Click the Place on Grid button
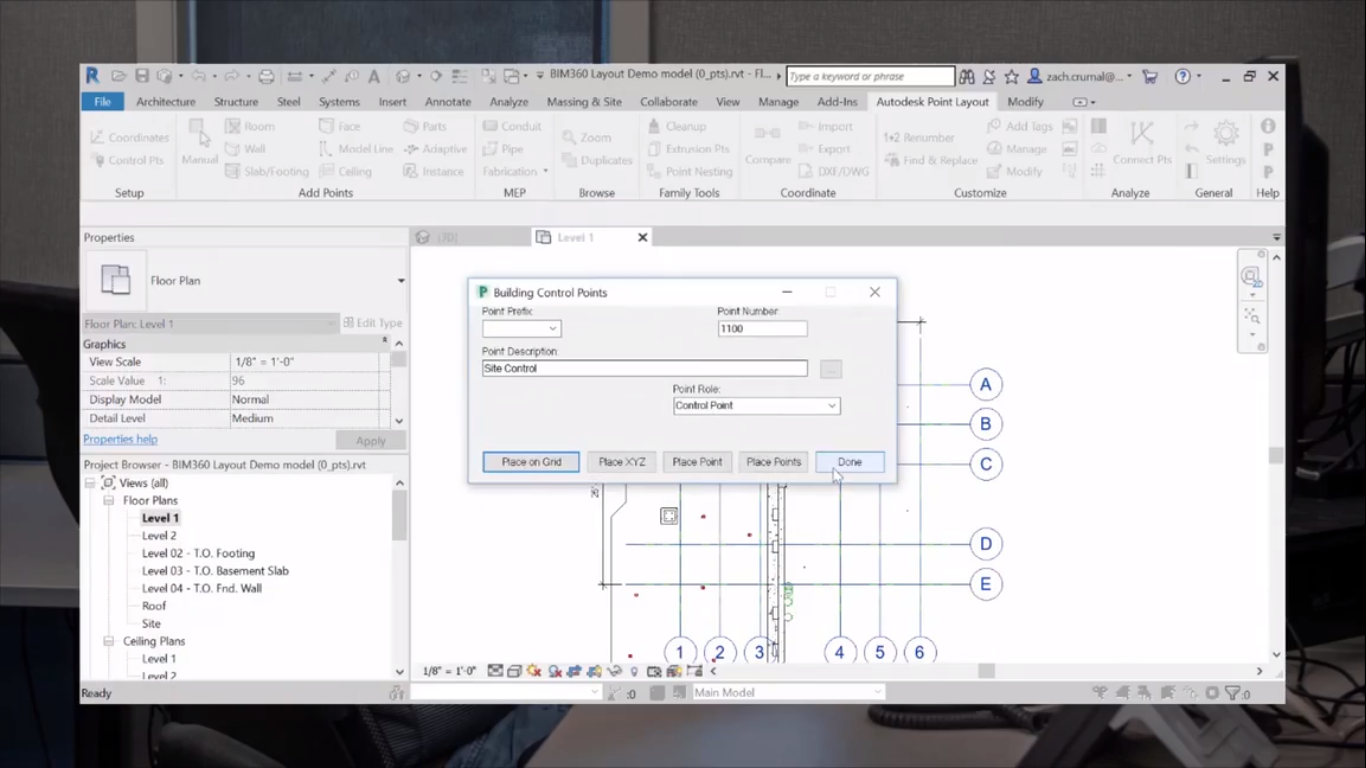The width and height of the screenshot is (1366, 768). 531,462
